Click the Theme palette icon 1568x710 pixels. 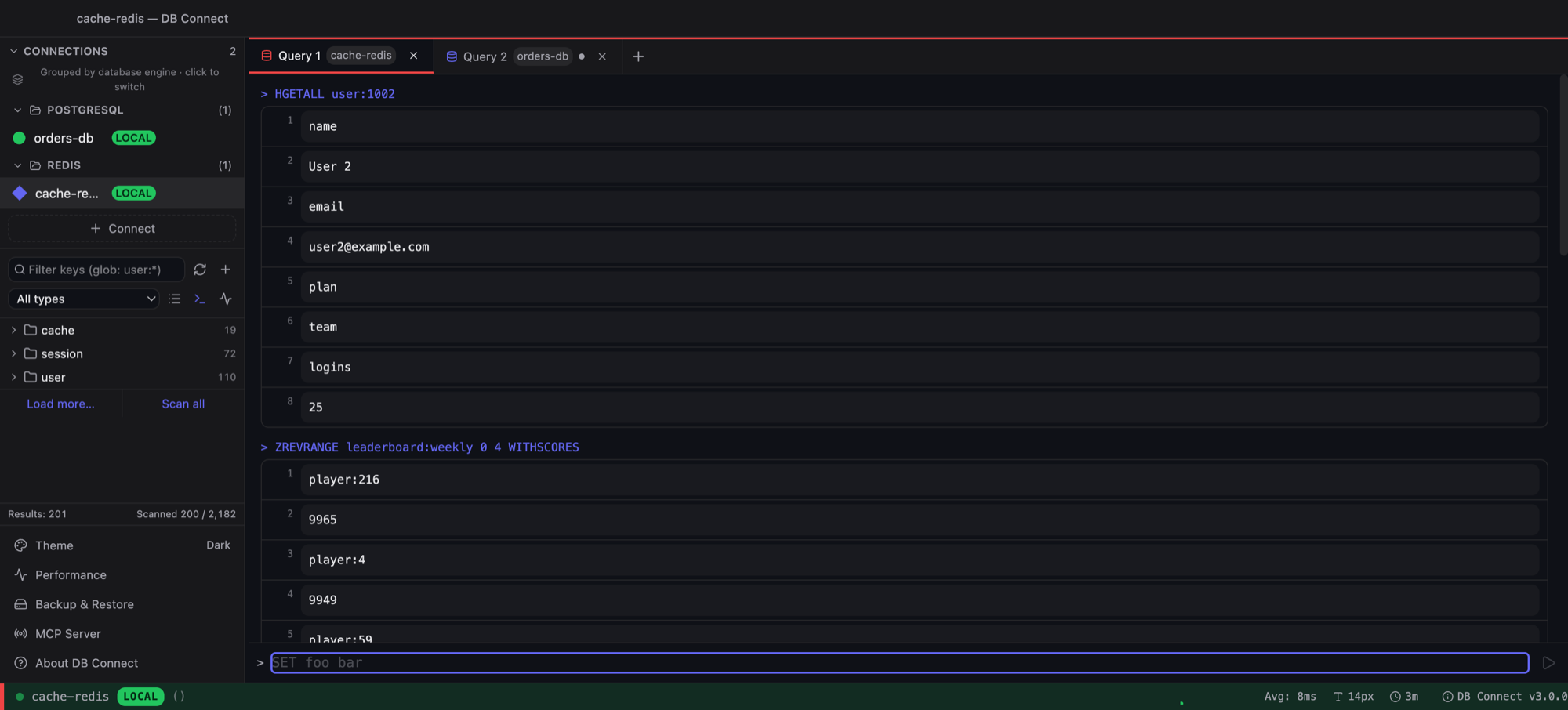[x=21, y=545]
